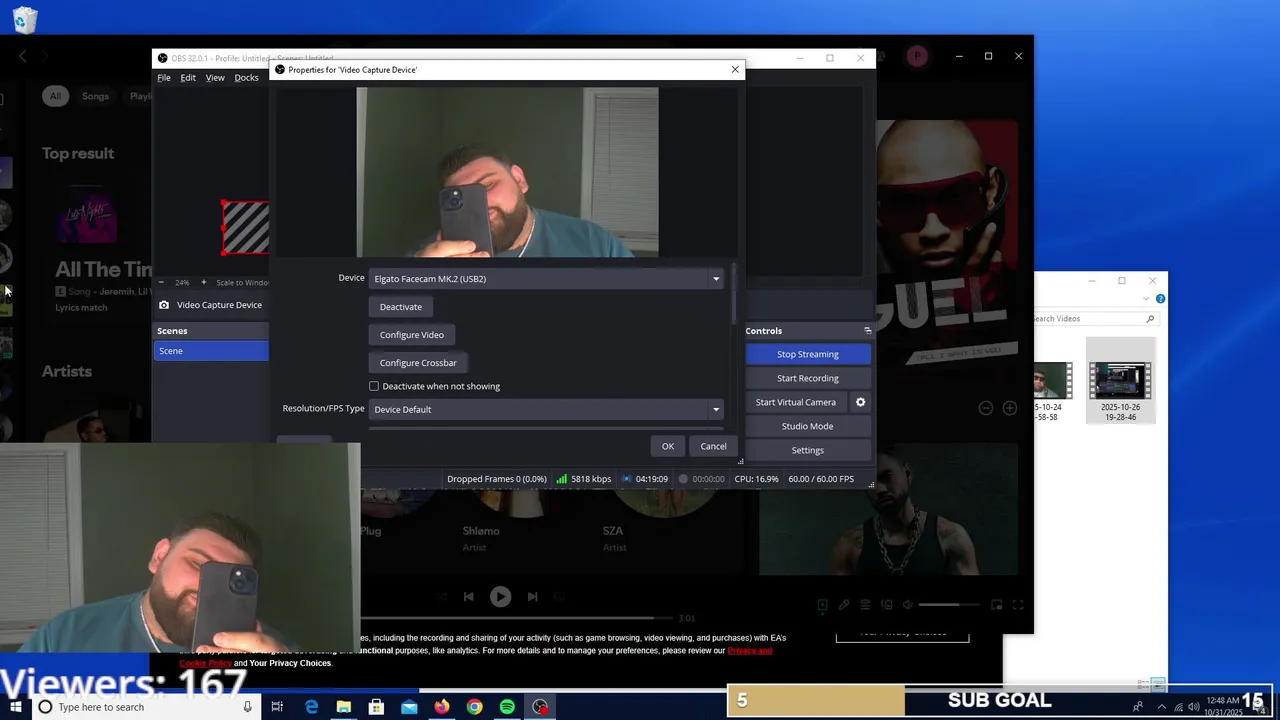The image size is (1280, 720).
Task: Show hidden icons chevron in system tray
Action: (x=1161, y=707)
